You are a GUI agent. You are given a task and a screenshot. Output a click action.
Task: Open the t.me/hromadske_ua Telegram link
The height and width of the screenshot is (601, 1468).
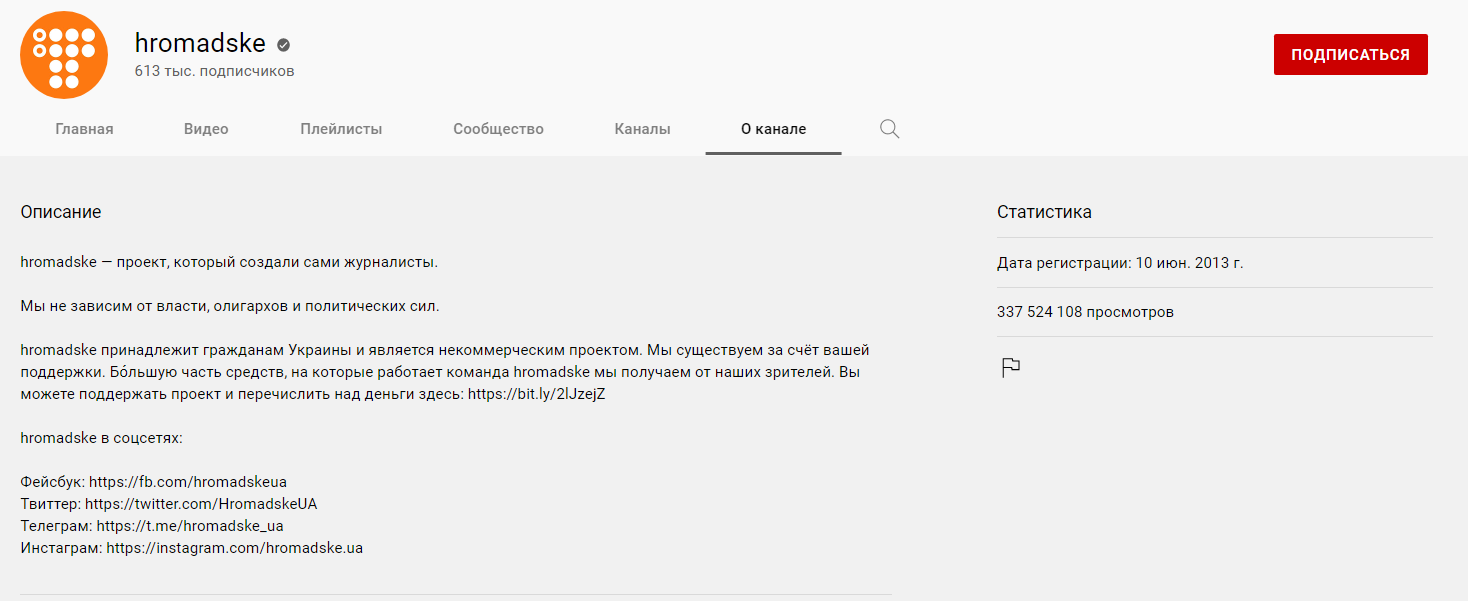[190, 526]
